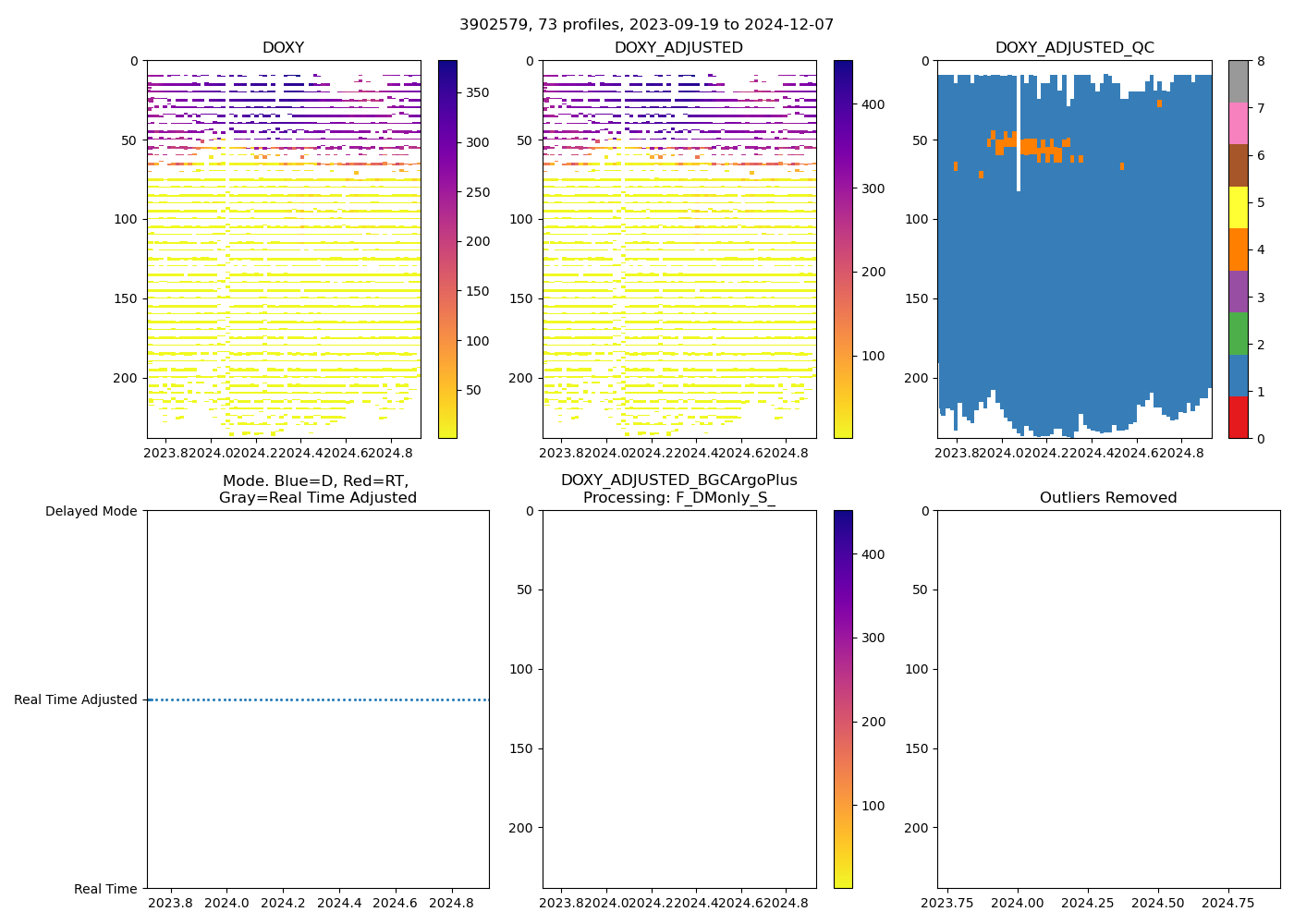Click the DOXY_ADJUSTED plot title
This screenshot has height=924, width=1294.
(x=678, y=48)
